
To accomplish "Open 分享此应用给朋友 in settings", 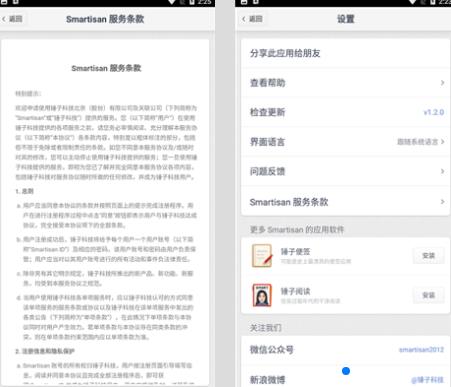I will pos(345,53).
